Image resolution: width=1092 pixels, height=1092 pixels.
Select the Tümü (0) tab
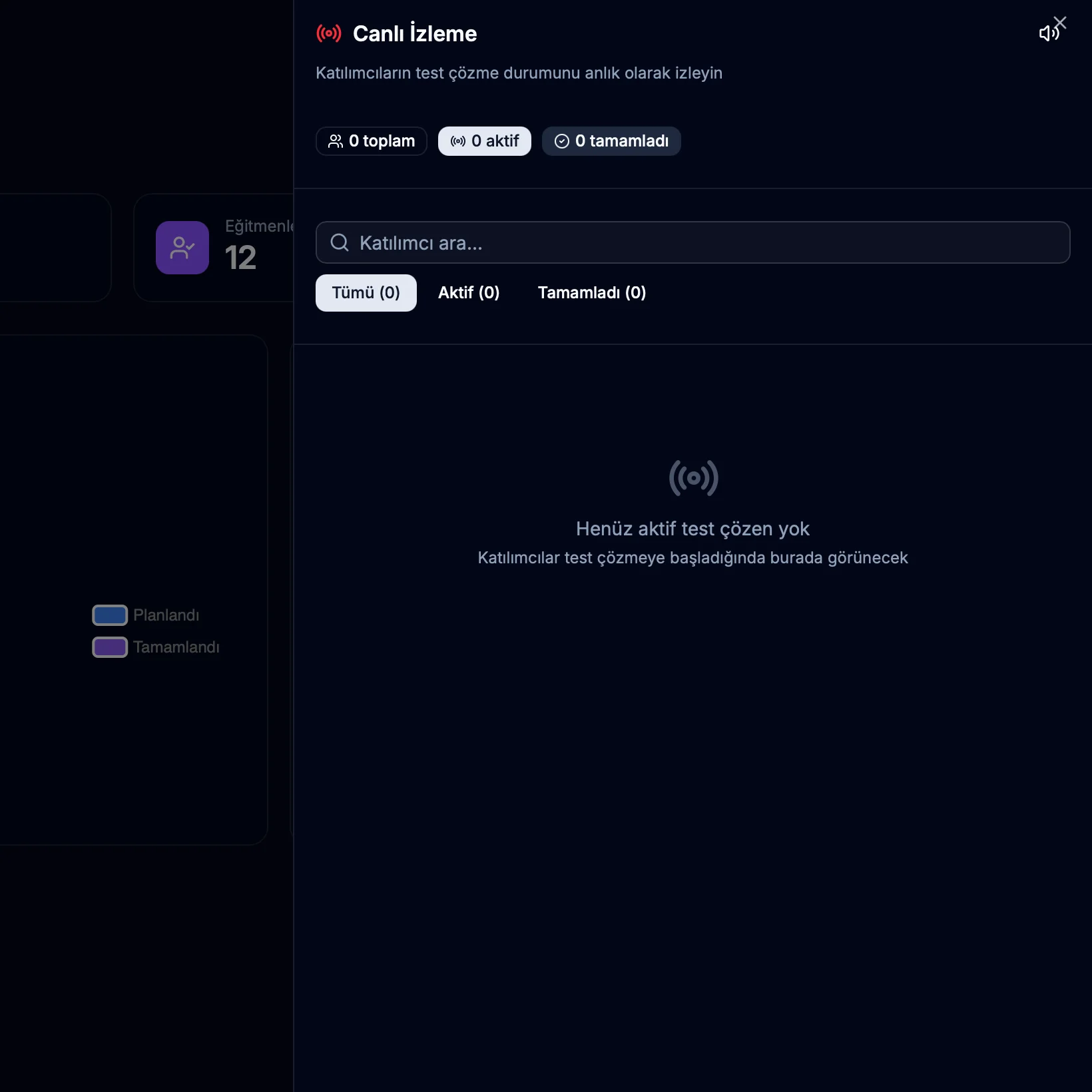(366, 293)
